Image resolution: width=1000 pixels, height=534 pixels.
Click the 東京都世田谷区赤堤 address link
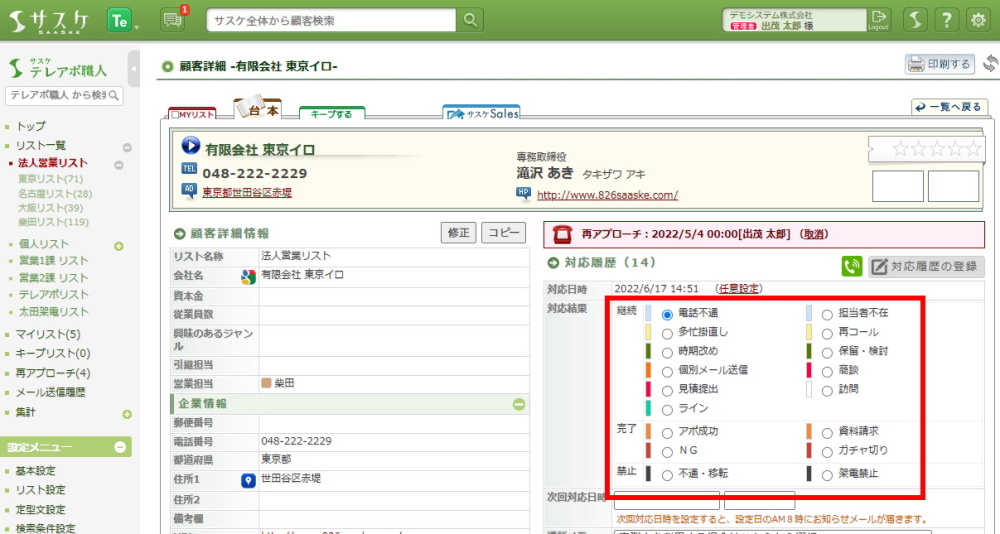point(247,192)
